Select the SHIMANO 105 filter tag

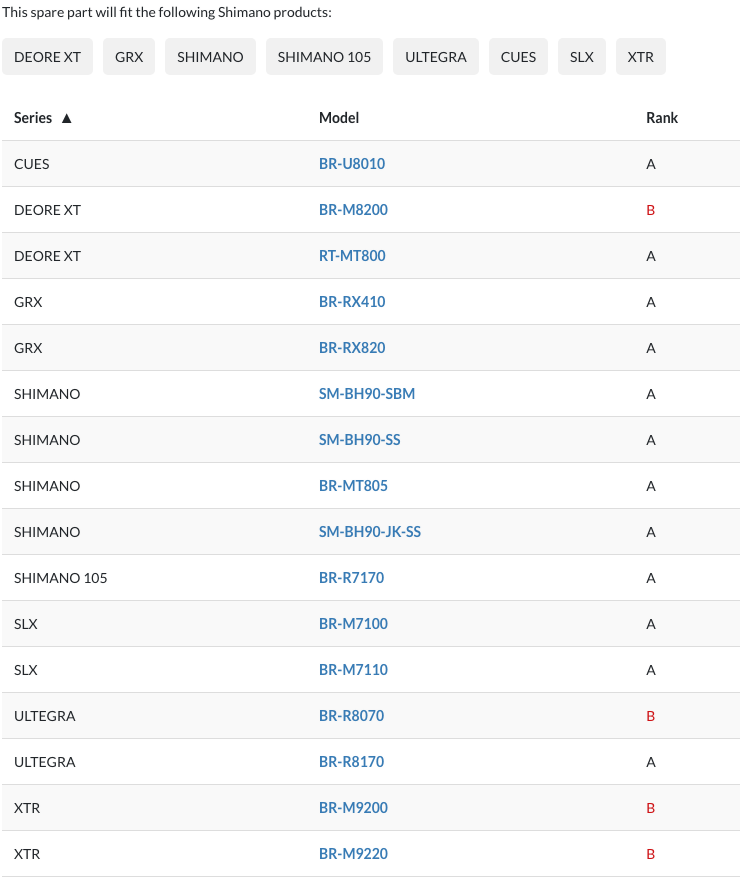(324, 56)
